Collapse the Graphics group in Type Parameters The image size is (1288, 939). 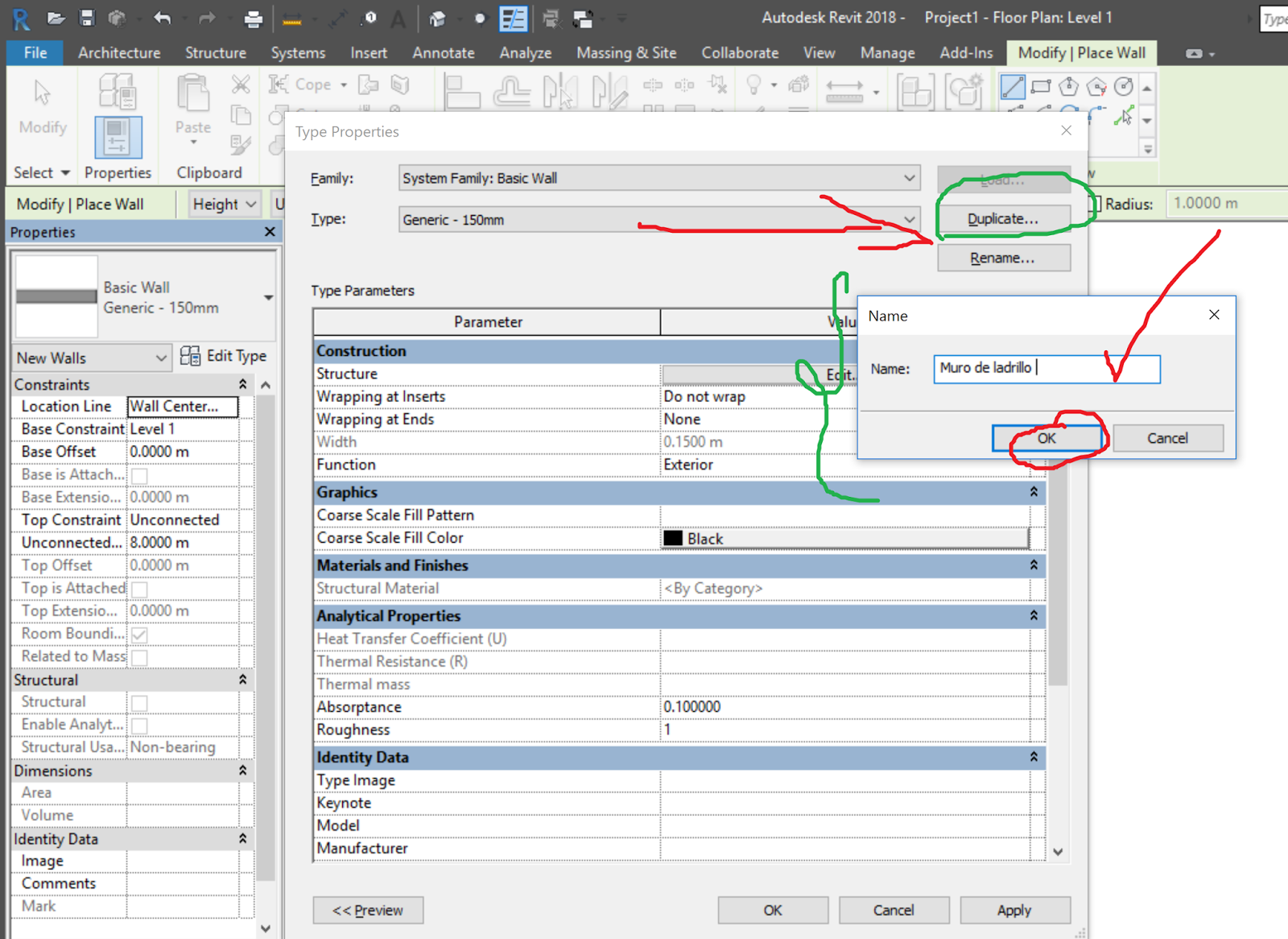1034,491
